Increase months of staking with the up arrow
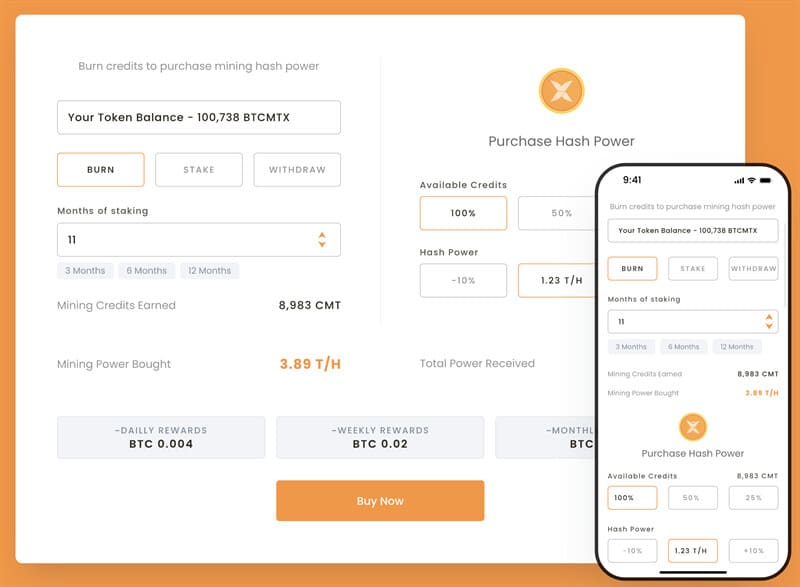Viewport: 800px width, 587px height. 322,234
